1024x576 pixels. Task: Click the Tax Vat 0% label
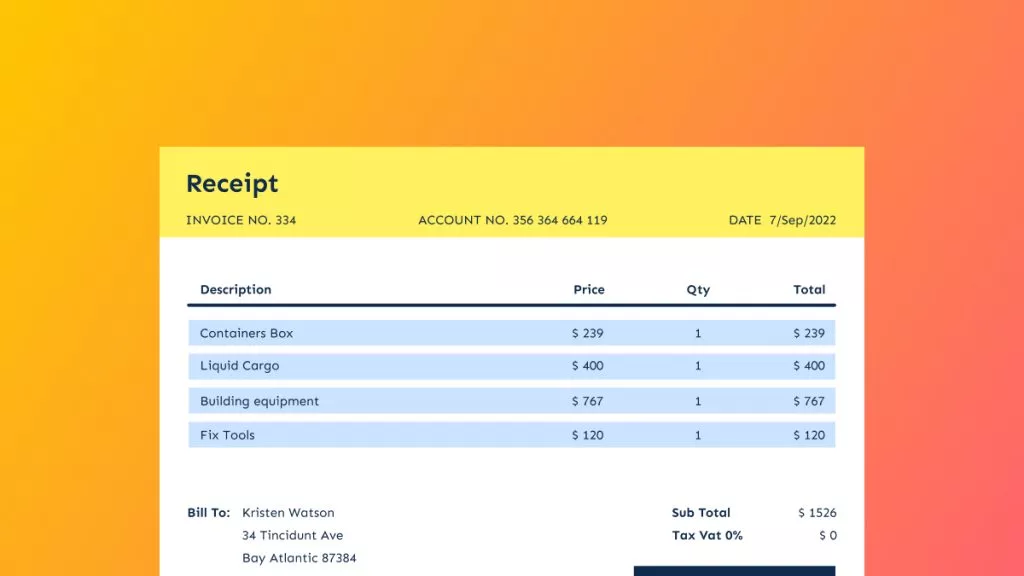point(707,536)
